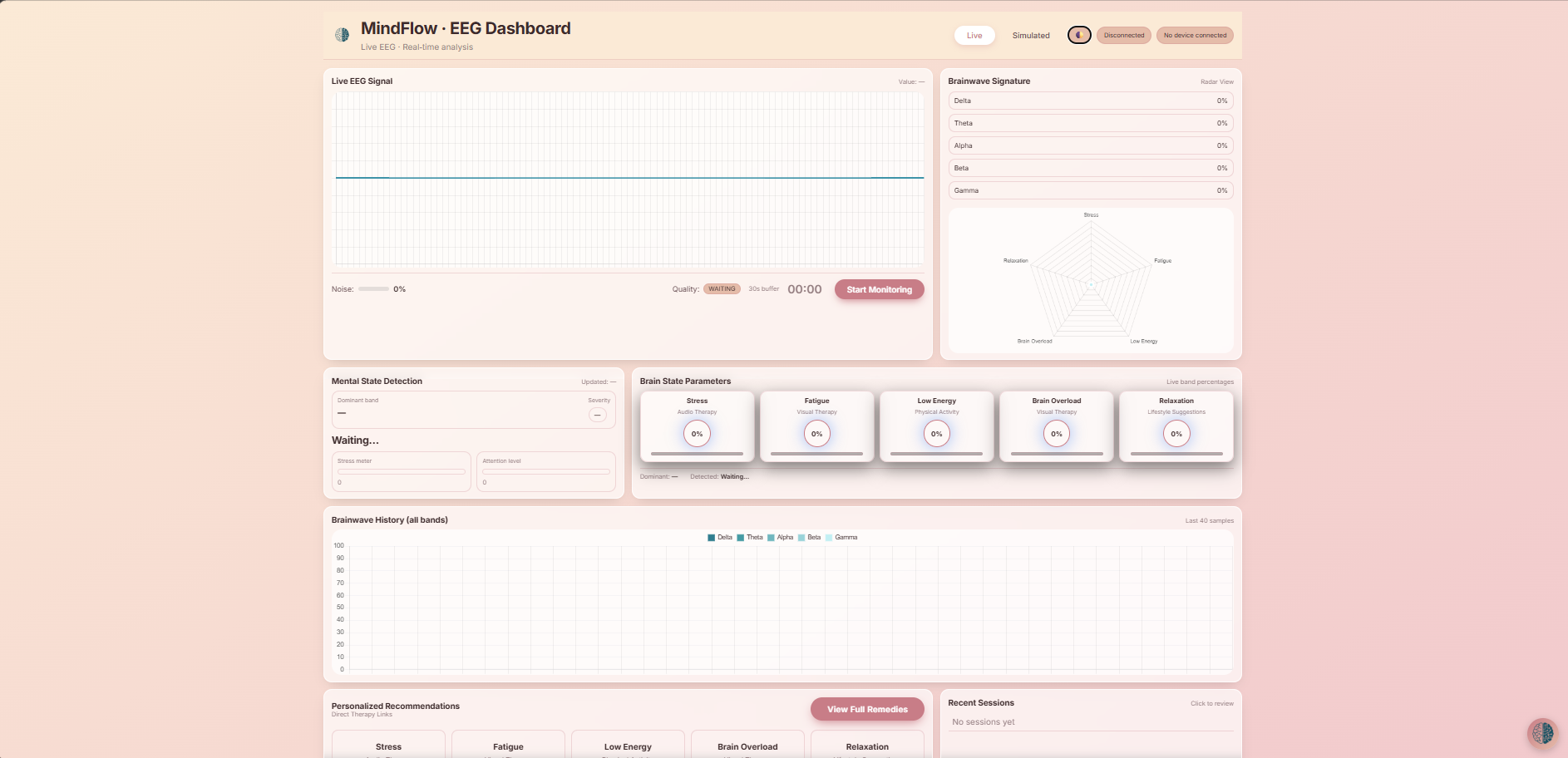
Task: Click the WAITING quality badge
Action: [x=722, y=289]
